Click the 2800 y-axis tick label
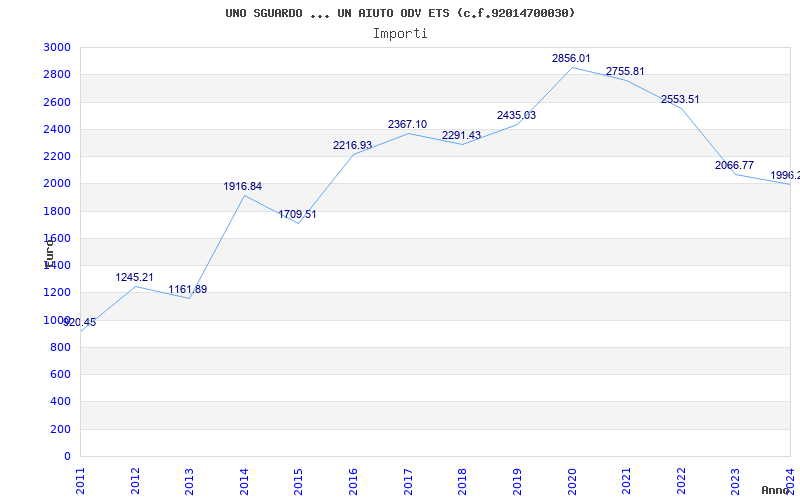The height and width of the screenshot is (500, 800). (57, 74)
